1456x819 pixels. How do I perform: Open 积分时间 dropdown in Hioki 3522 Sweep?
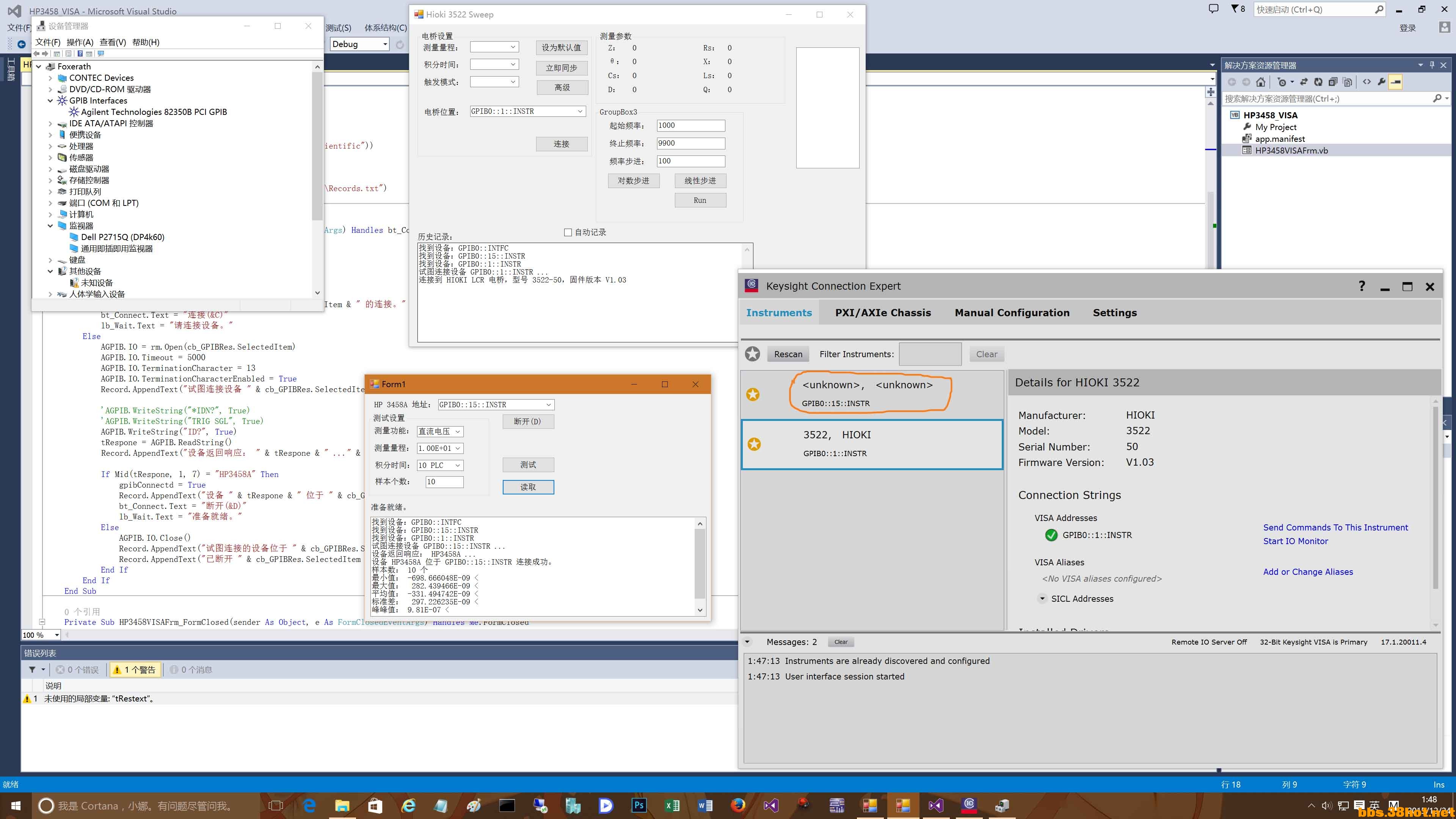click(513, 64)
